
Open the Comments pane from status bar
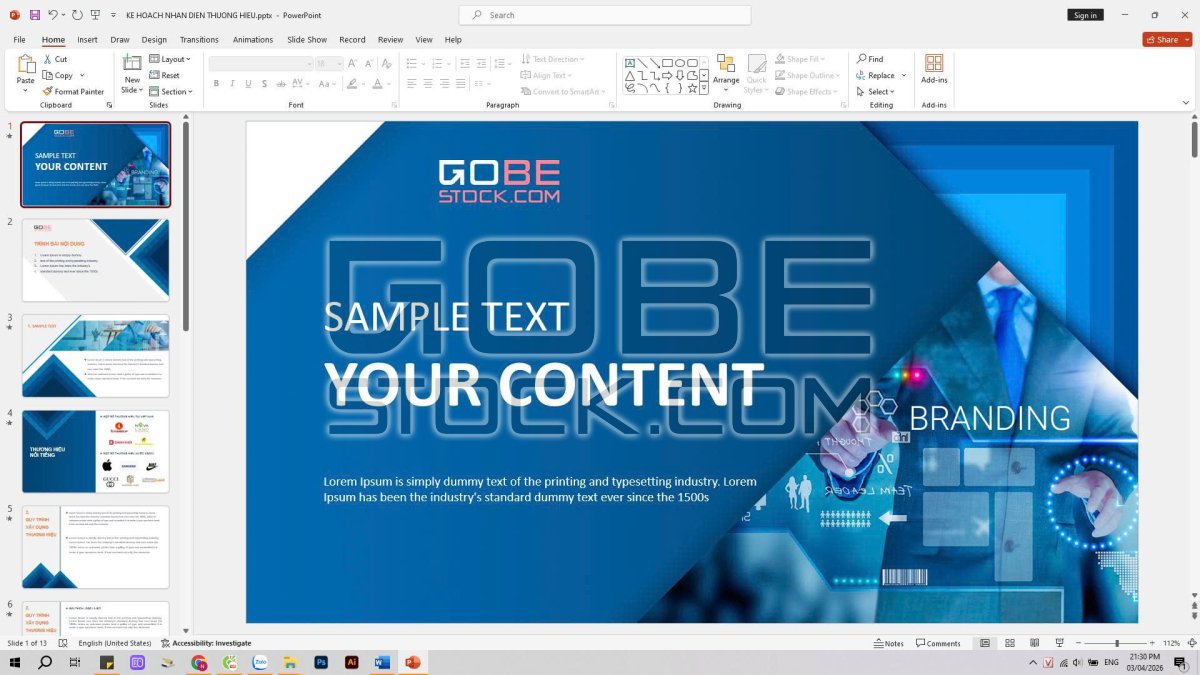938,643
